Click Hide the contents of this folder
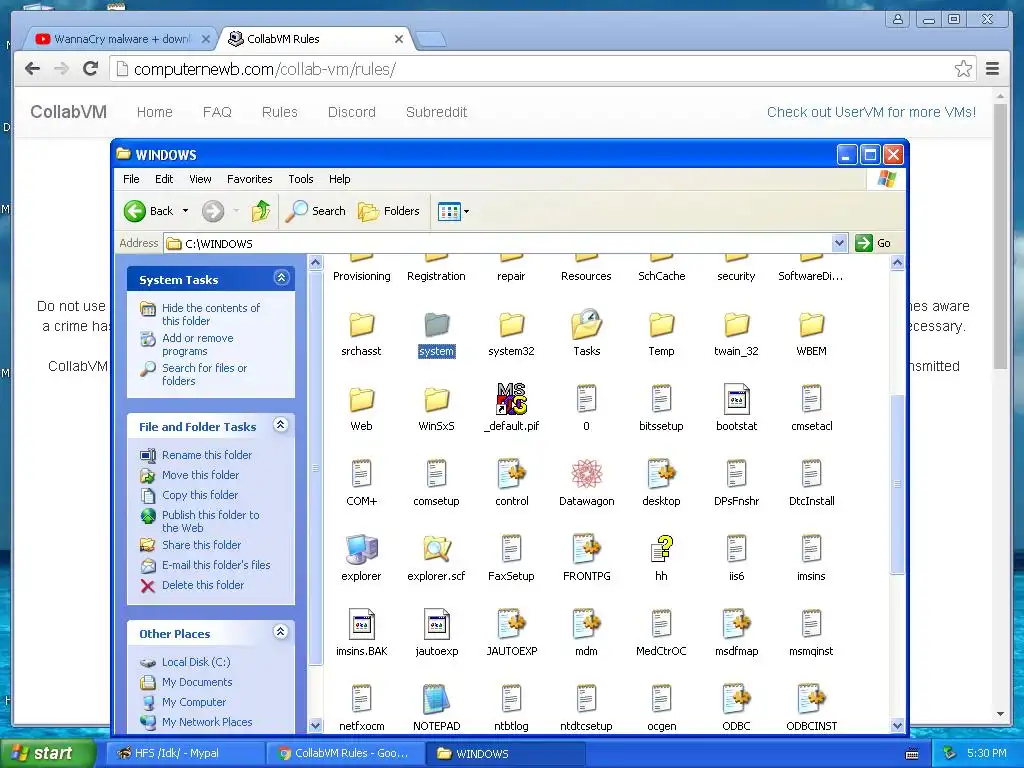This screenshot has height=768, width=1024. (210, 314)
